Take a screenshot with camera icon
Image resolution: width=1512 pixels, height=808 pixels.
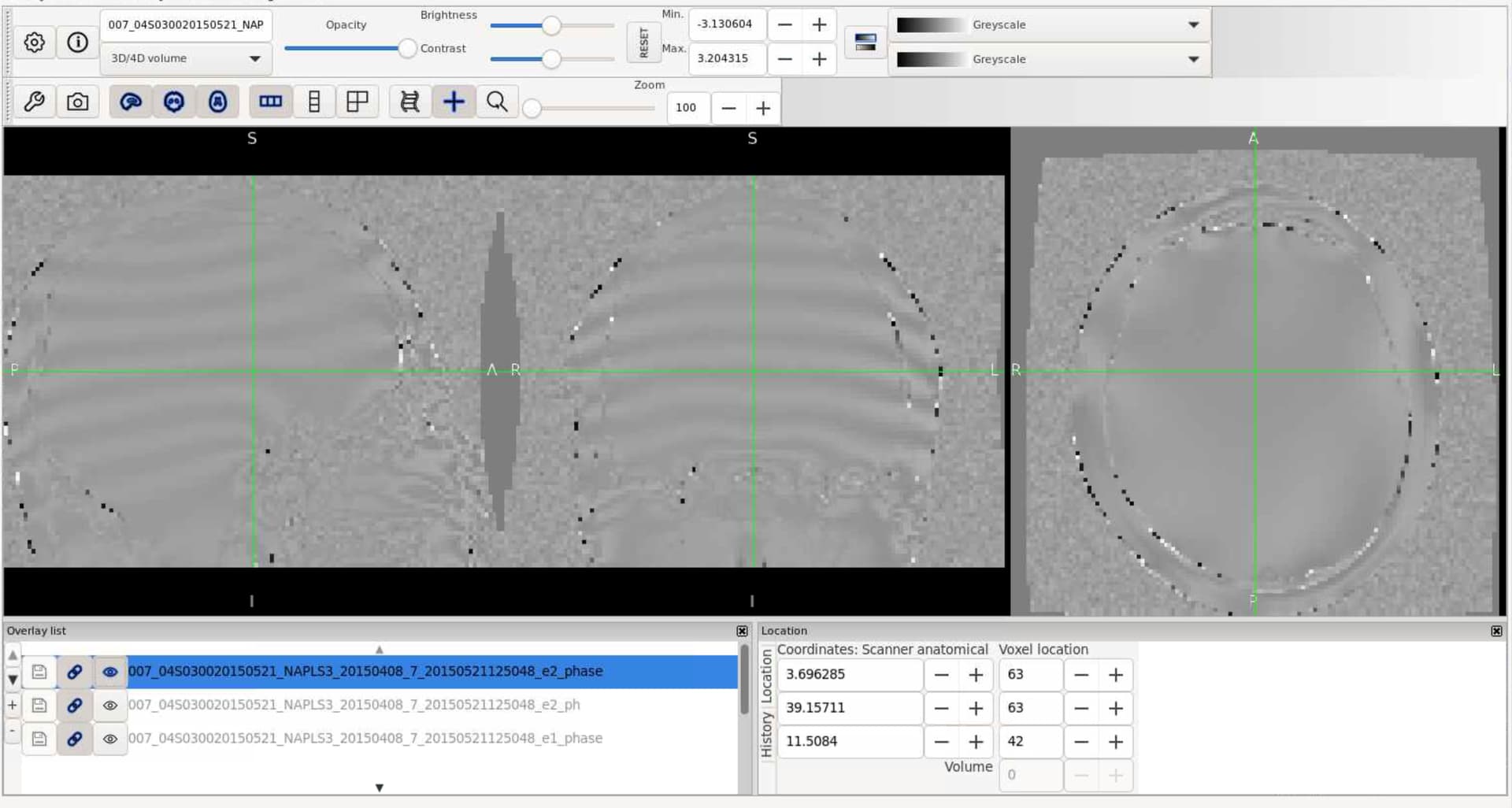[x=77, y=102]
